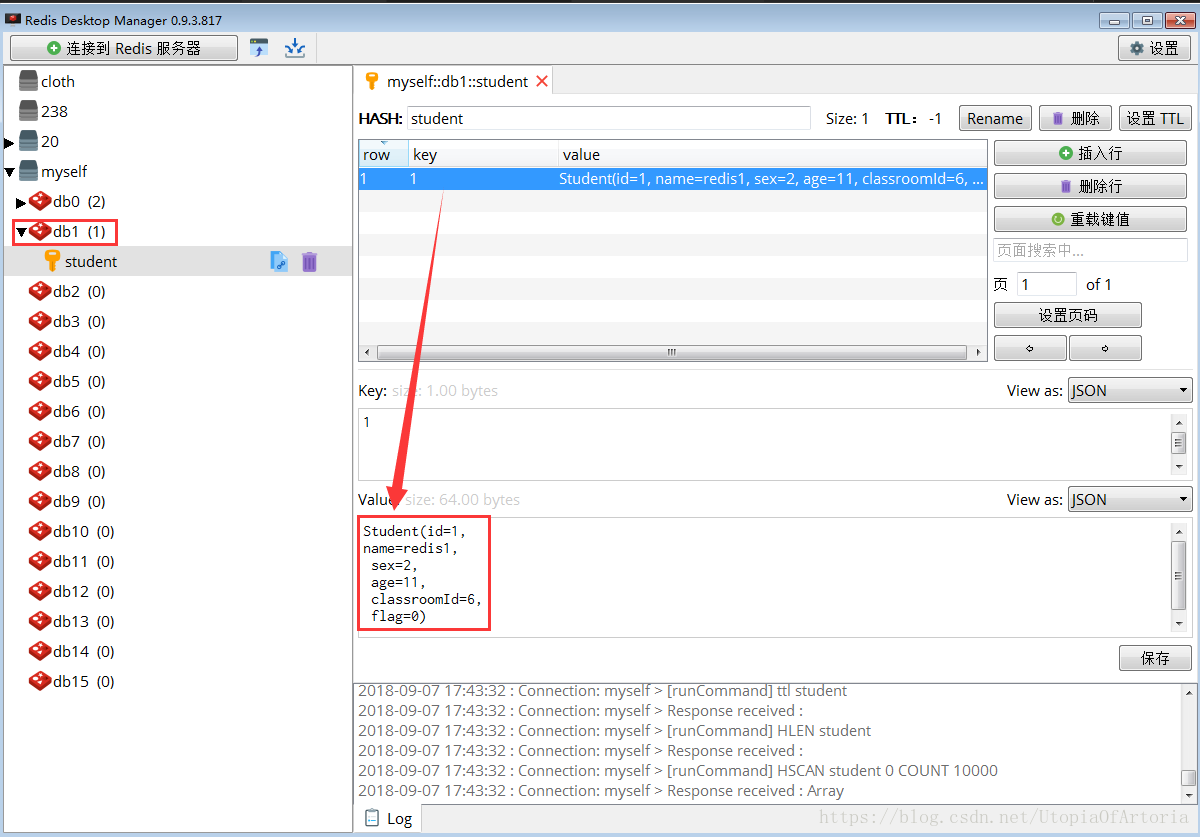Click the myself server icon

click(28, 171)
